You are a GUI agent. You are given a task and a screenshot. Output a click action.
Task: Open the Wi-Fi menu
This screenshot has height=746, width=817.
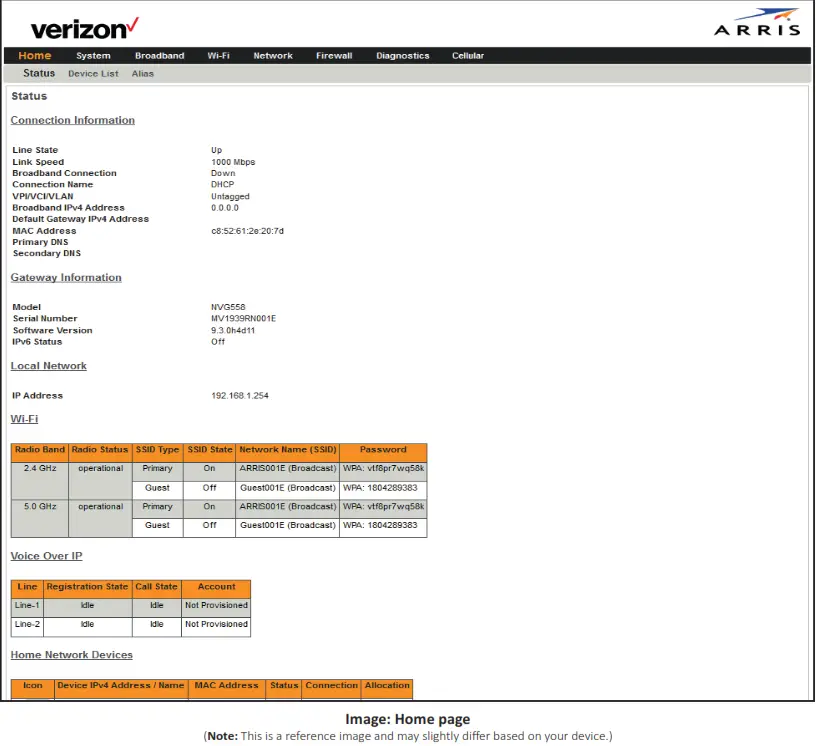pyautogui.click(x=218, y=56)
